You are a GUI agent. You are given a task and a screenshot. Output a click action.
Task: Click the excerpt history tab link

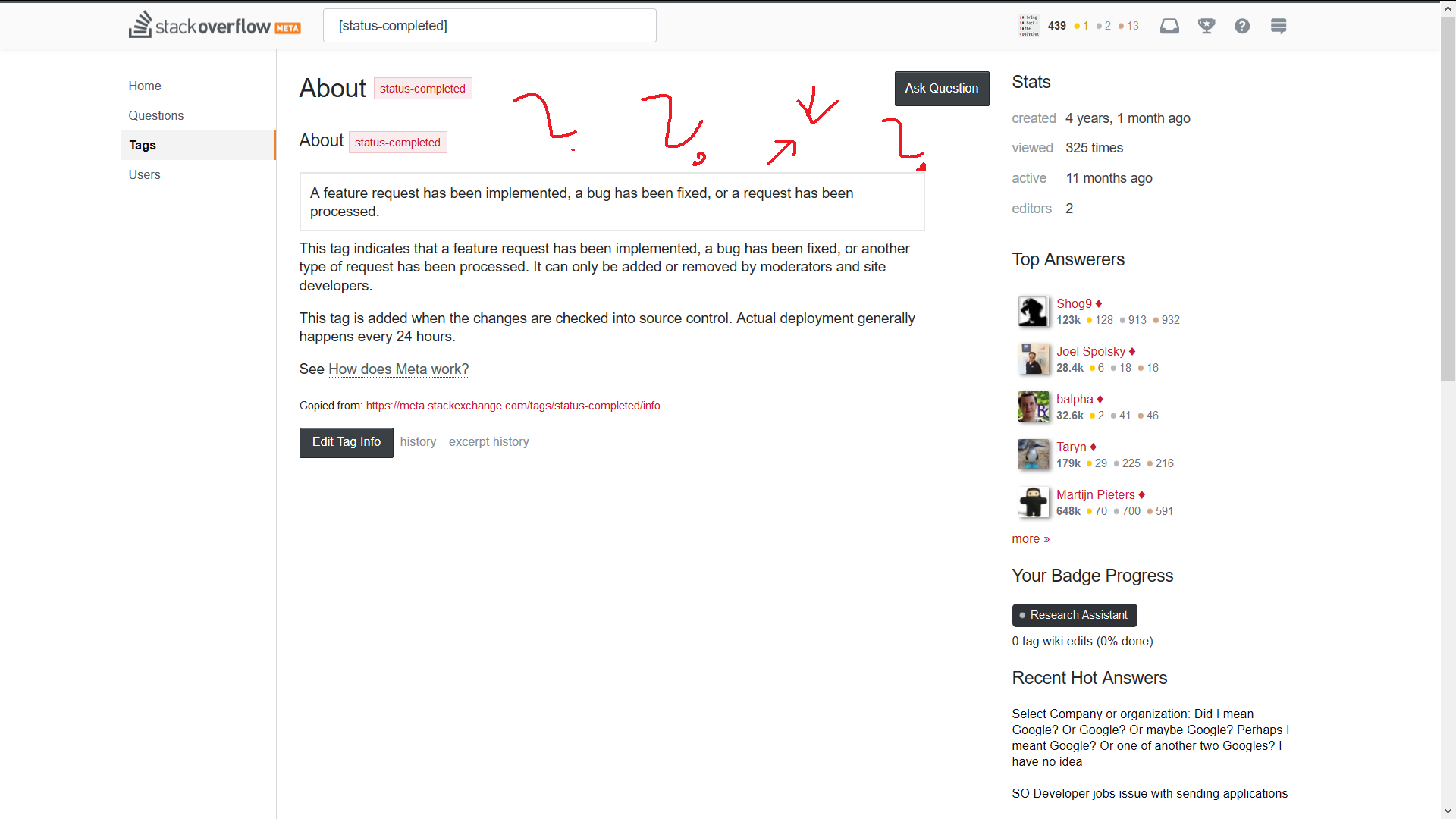tap(488, 441)
